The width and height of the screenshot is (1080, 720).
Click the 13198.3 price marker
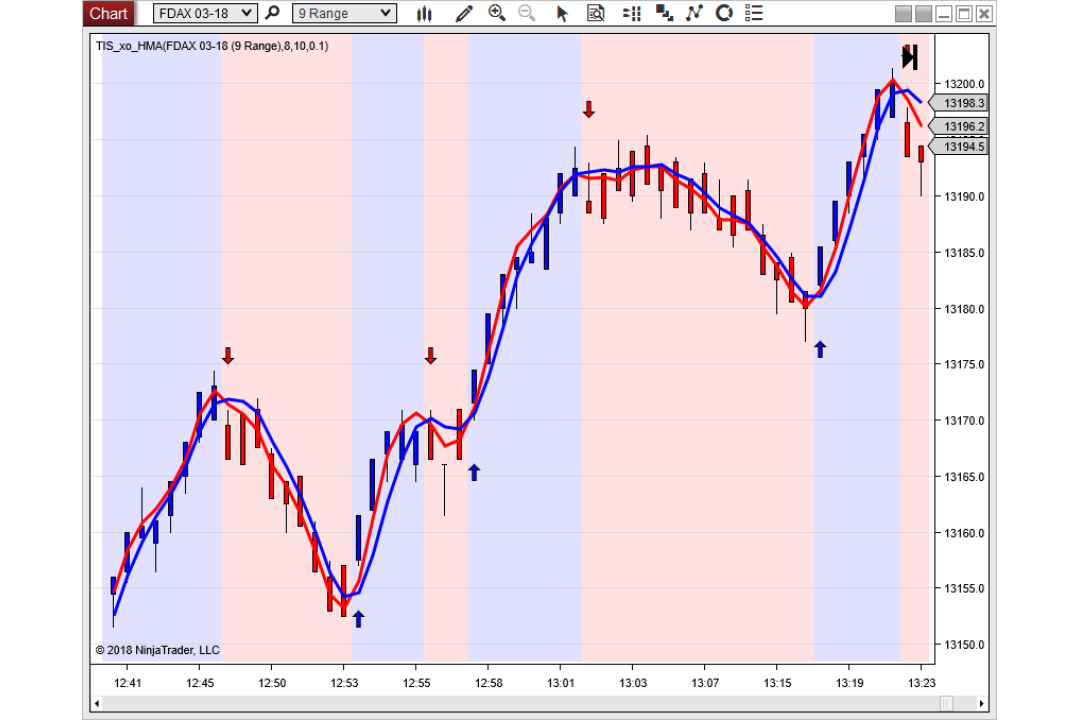(x=959, y=103)
